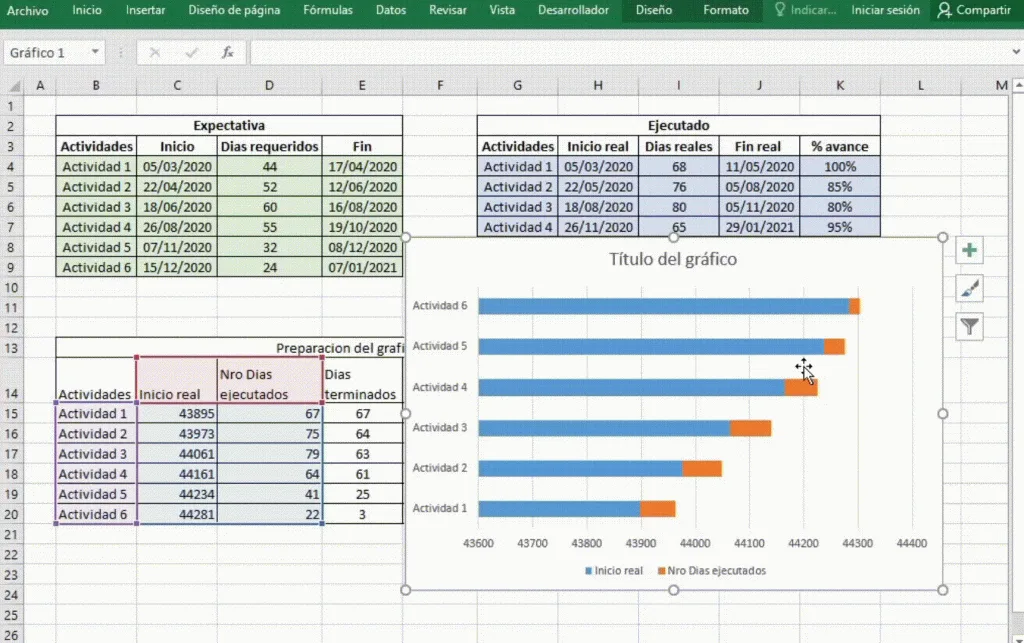Select cell with value 43895
This screenshot has width=1024, height=643.
click(177, 414)
